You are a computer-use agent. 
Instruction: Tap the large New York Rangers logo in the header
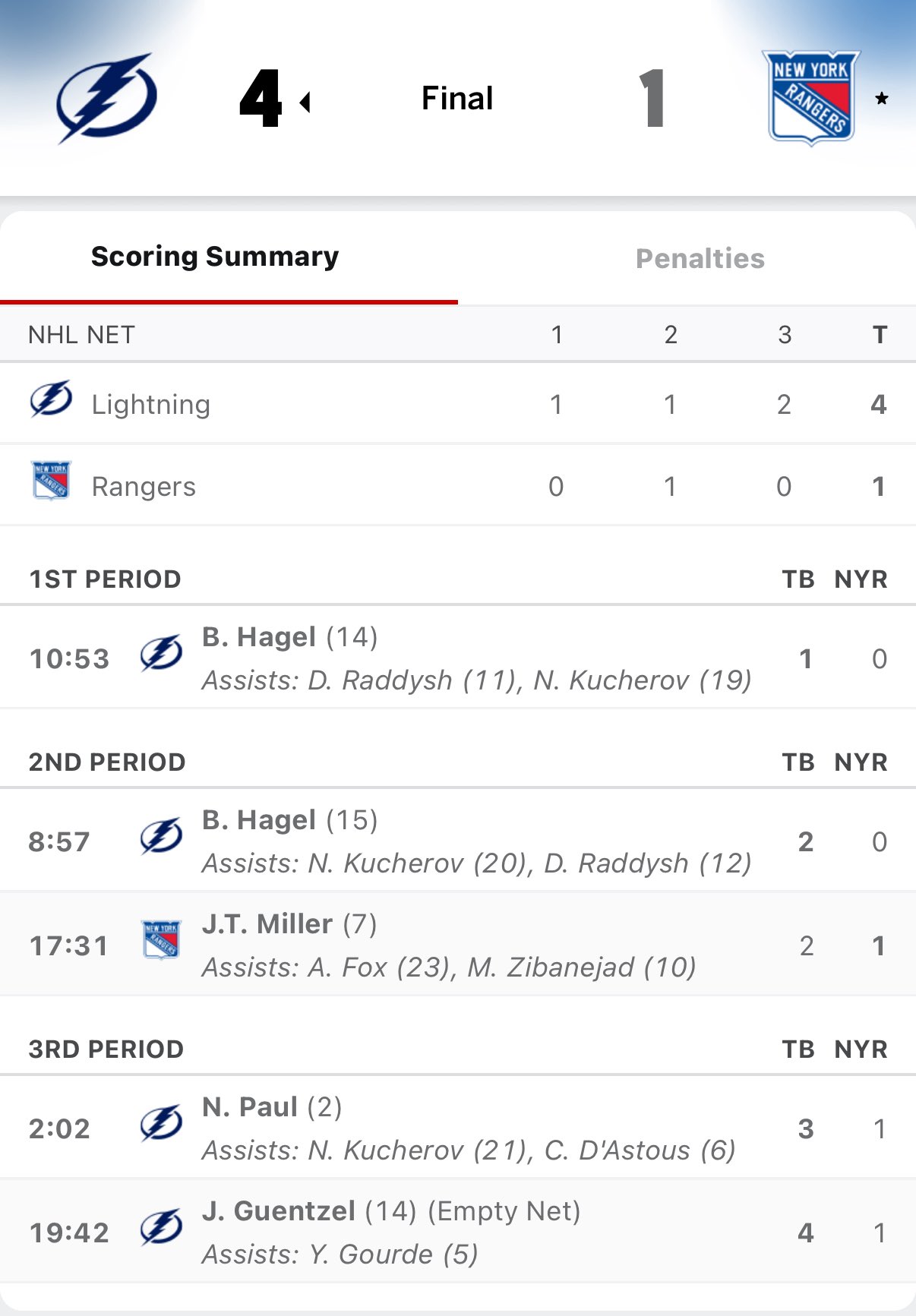[x=810, y=98]
